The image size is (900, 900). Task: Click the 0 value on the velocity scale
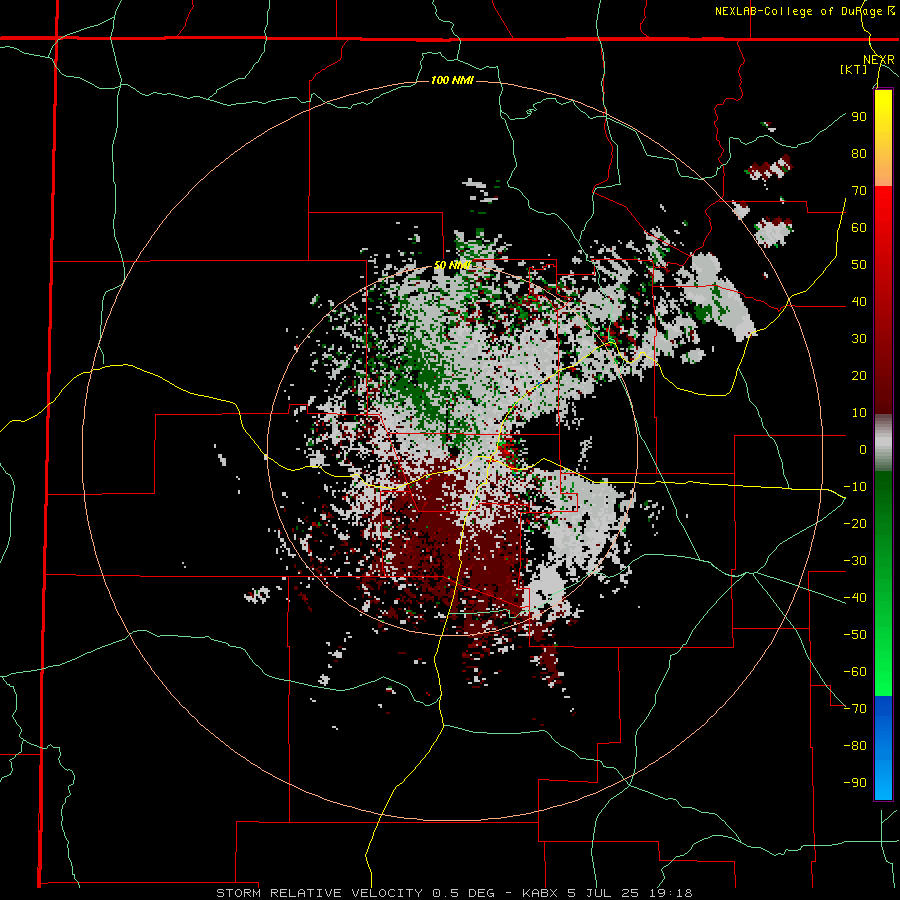[x=863, y=449]
